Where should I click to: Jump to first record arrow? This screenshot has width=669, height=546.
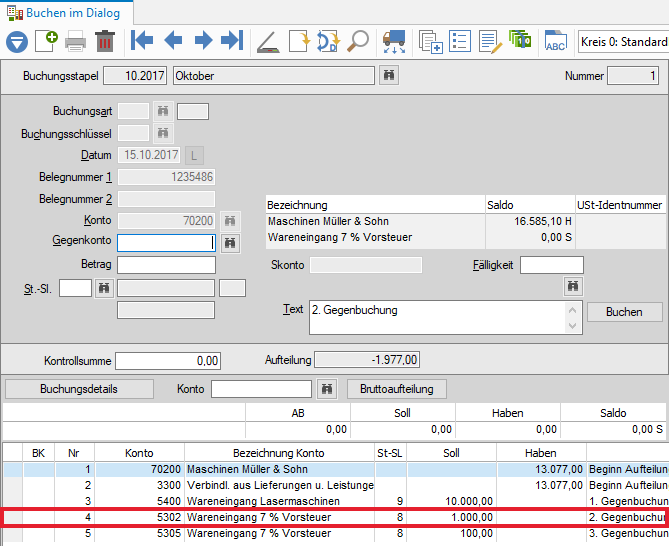pos(142,41)
